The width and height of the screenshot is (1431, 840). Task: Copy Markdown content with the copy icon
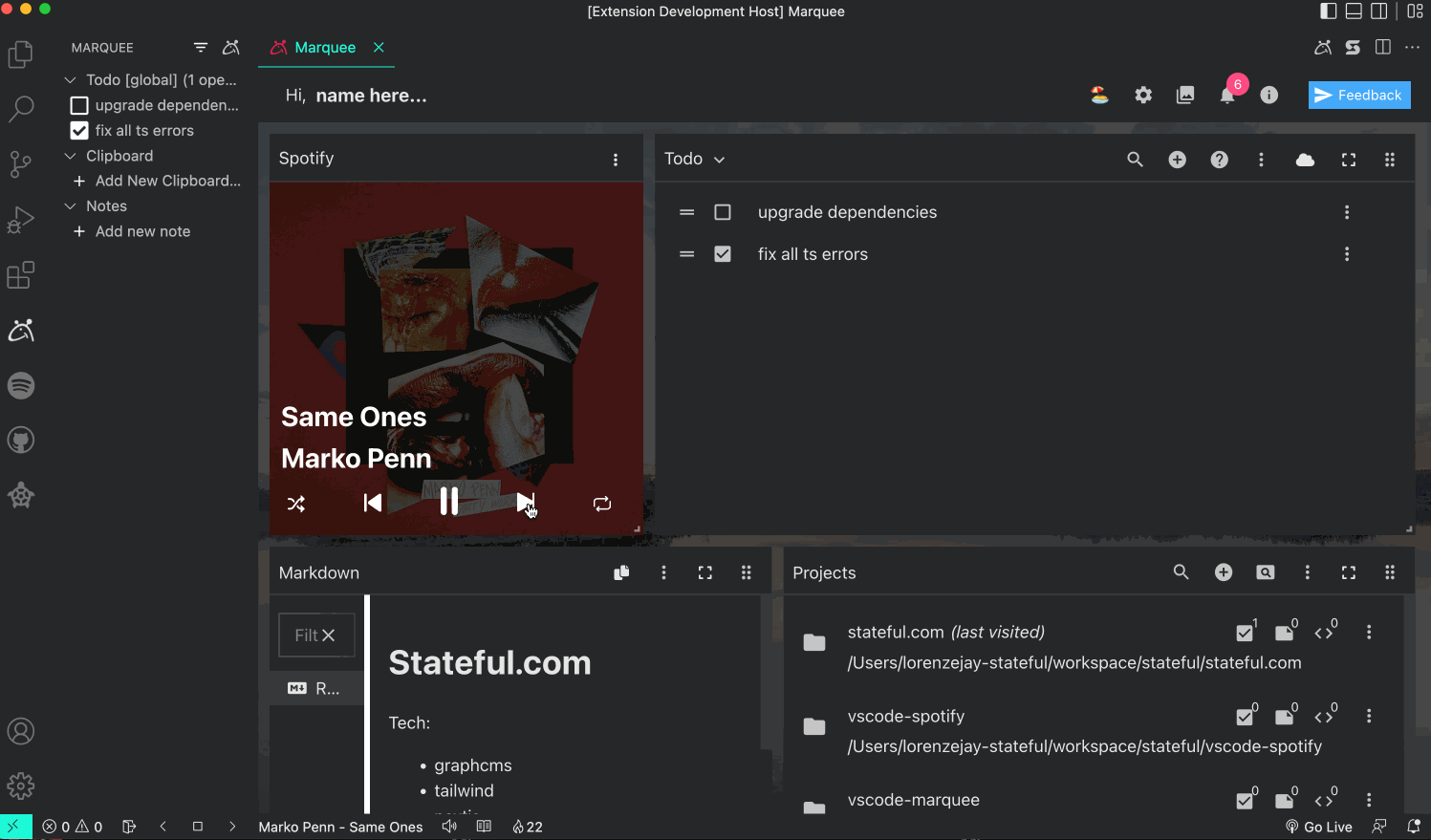[x=621, y=572]
